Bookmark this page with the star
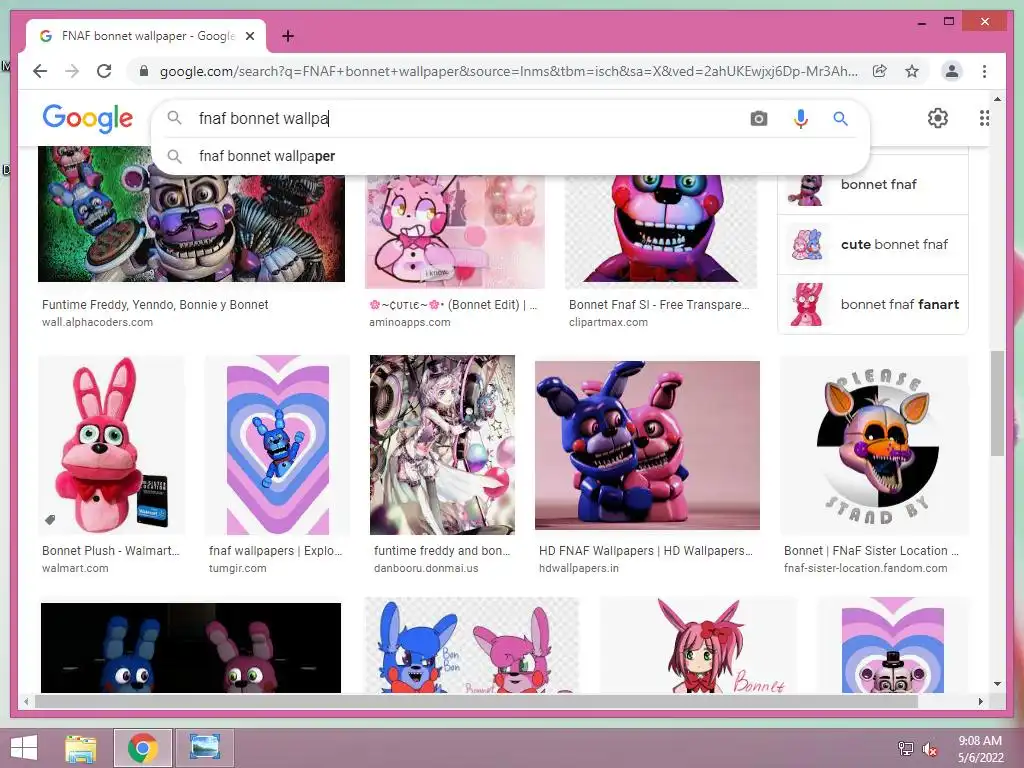 tap(912, 71)
